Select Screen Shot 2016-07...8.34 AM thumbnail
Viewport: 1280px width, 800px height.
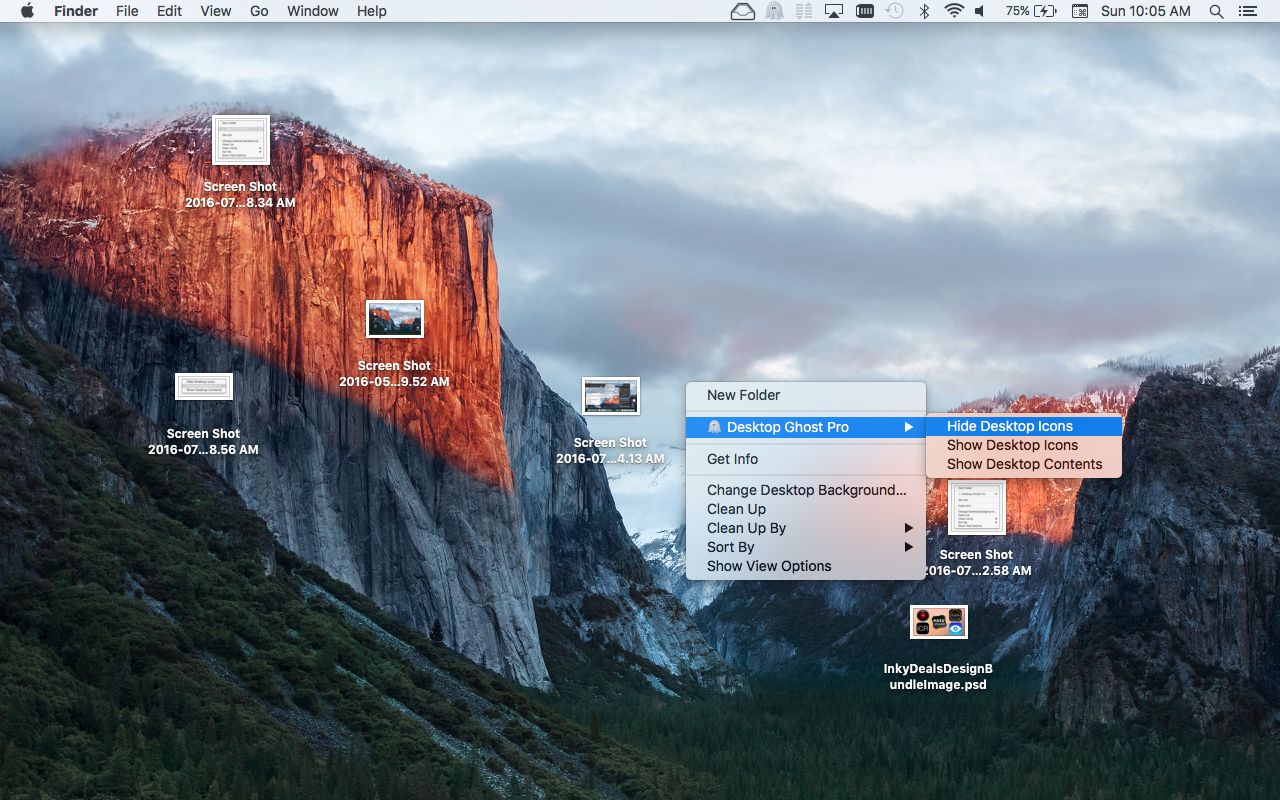(241, 140)
